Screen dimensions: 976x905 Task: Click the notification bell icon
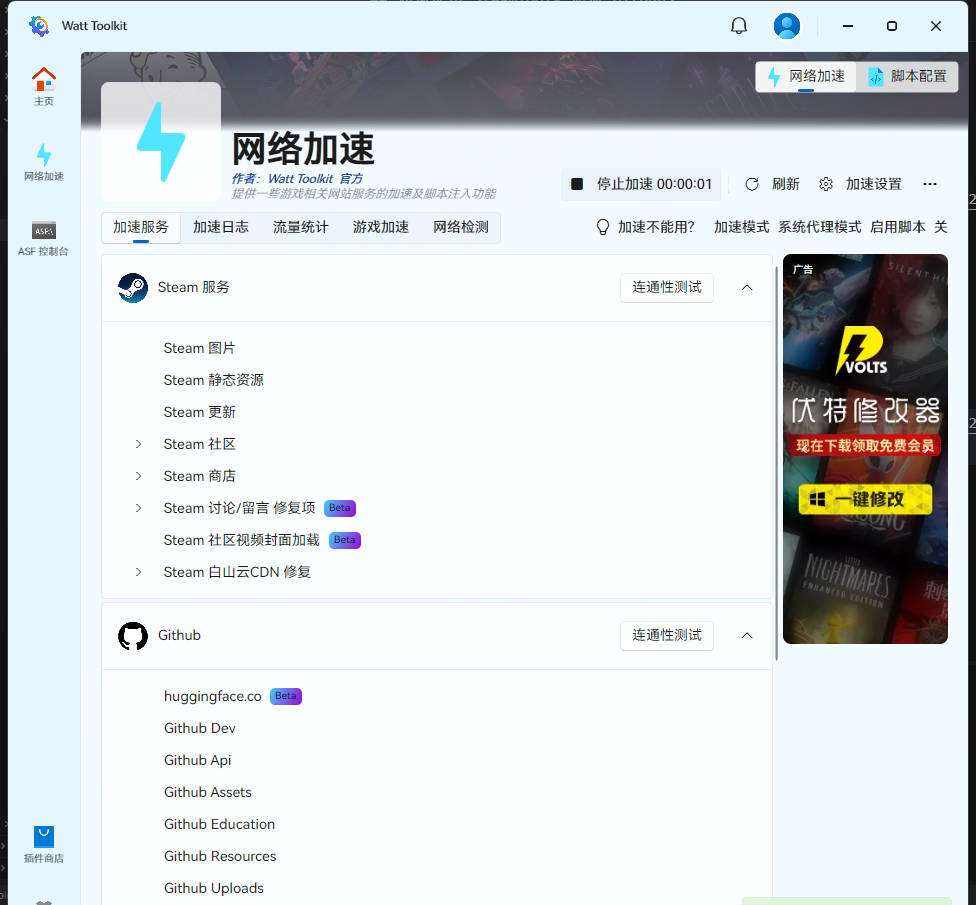(739, 26)
